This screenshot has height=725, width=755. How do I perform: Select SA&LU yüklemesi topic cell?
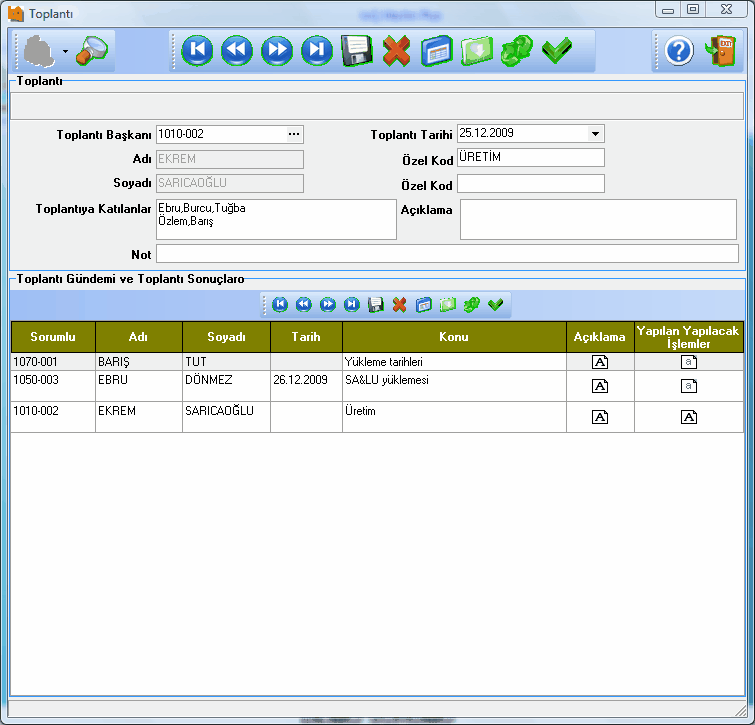pyautogui.click(x=454, y=386)
